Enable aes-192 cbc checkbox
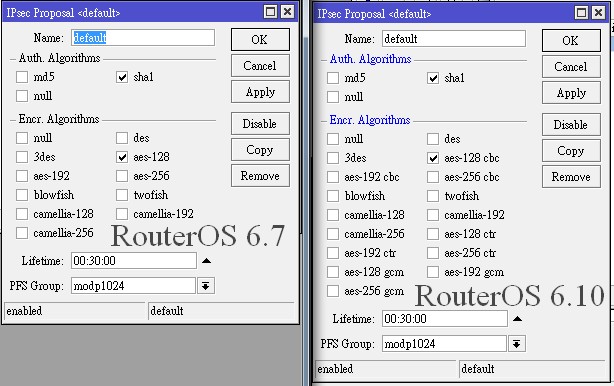This screenshot has height=386, width=614. tap(333, 177)
